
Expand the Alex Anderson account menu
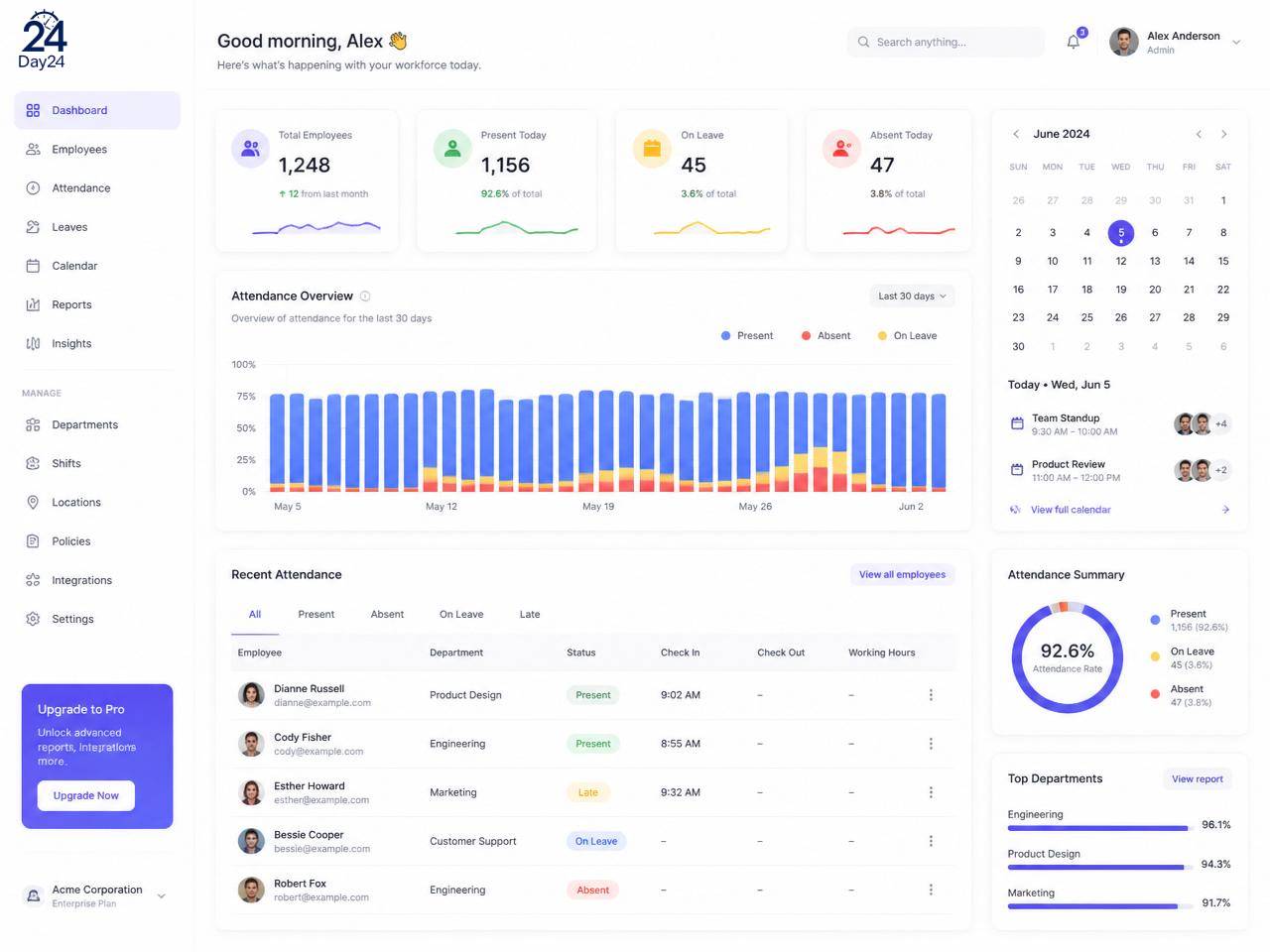coord(1236,42)
